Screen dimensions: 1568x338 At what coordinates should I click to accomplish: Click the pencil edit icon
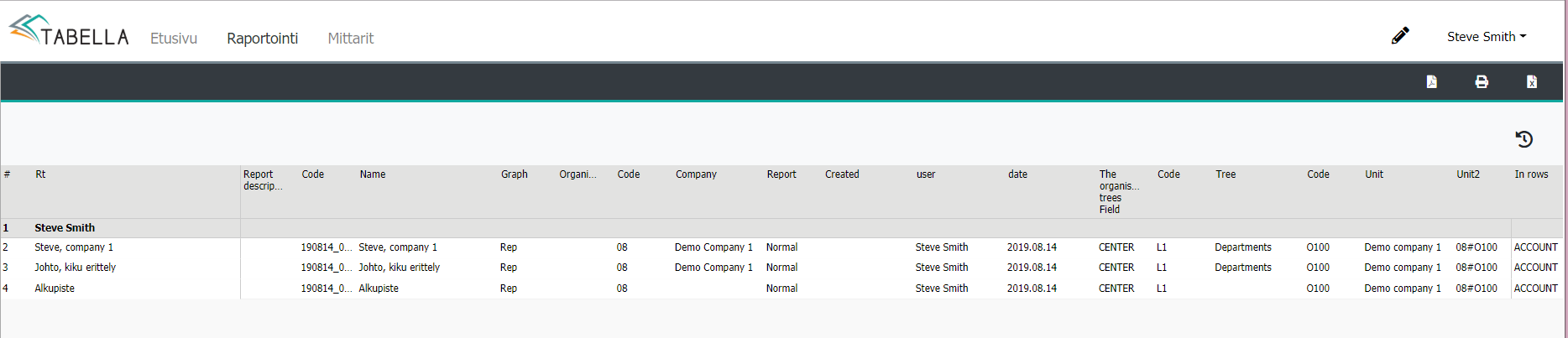1400,36
